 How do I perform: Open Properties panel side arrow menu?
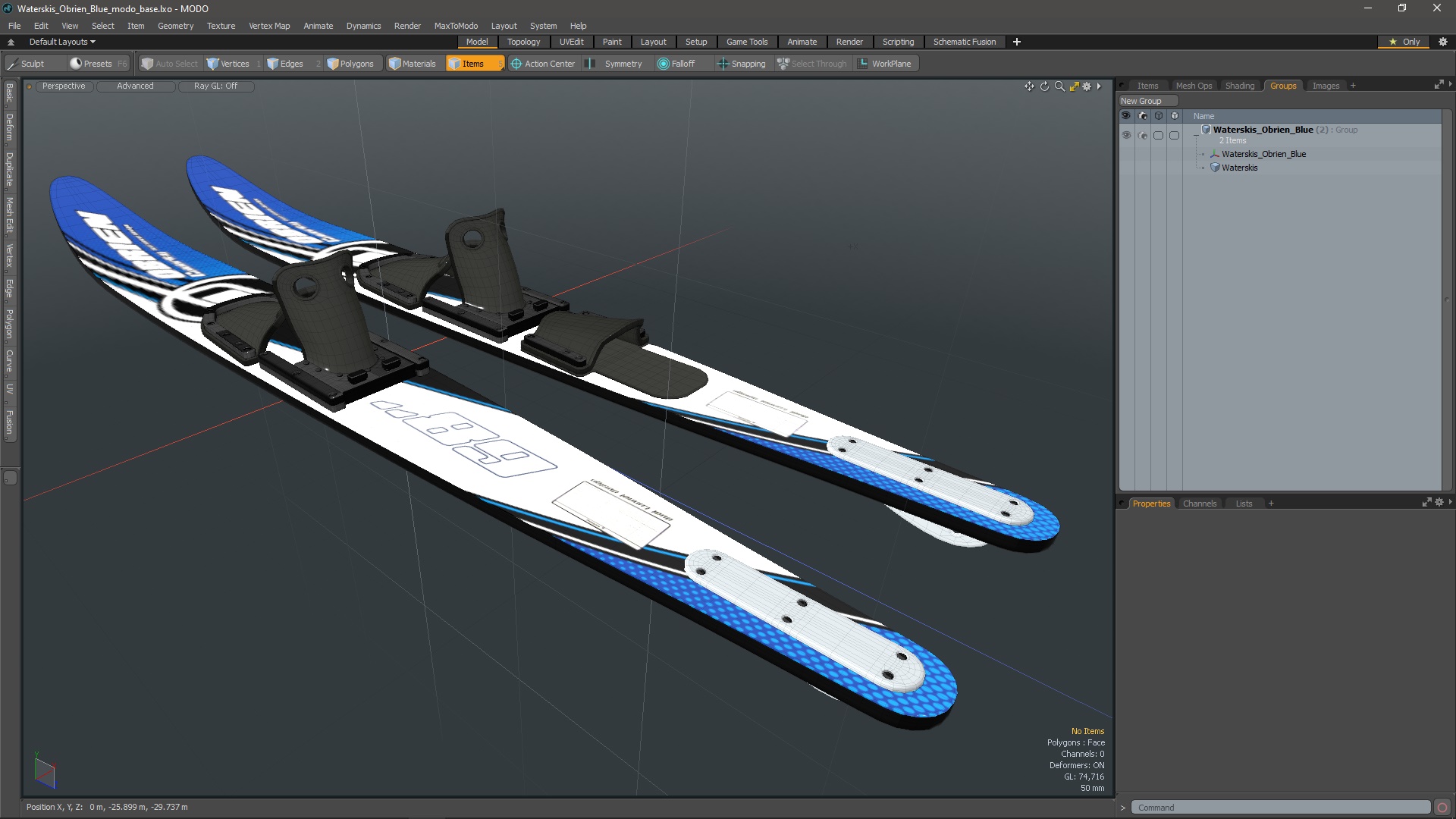click(x=1450, y=502)
